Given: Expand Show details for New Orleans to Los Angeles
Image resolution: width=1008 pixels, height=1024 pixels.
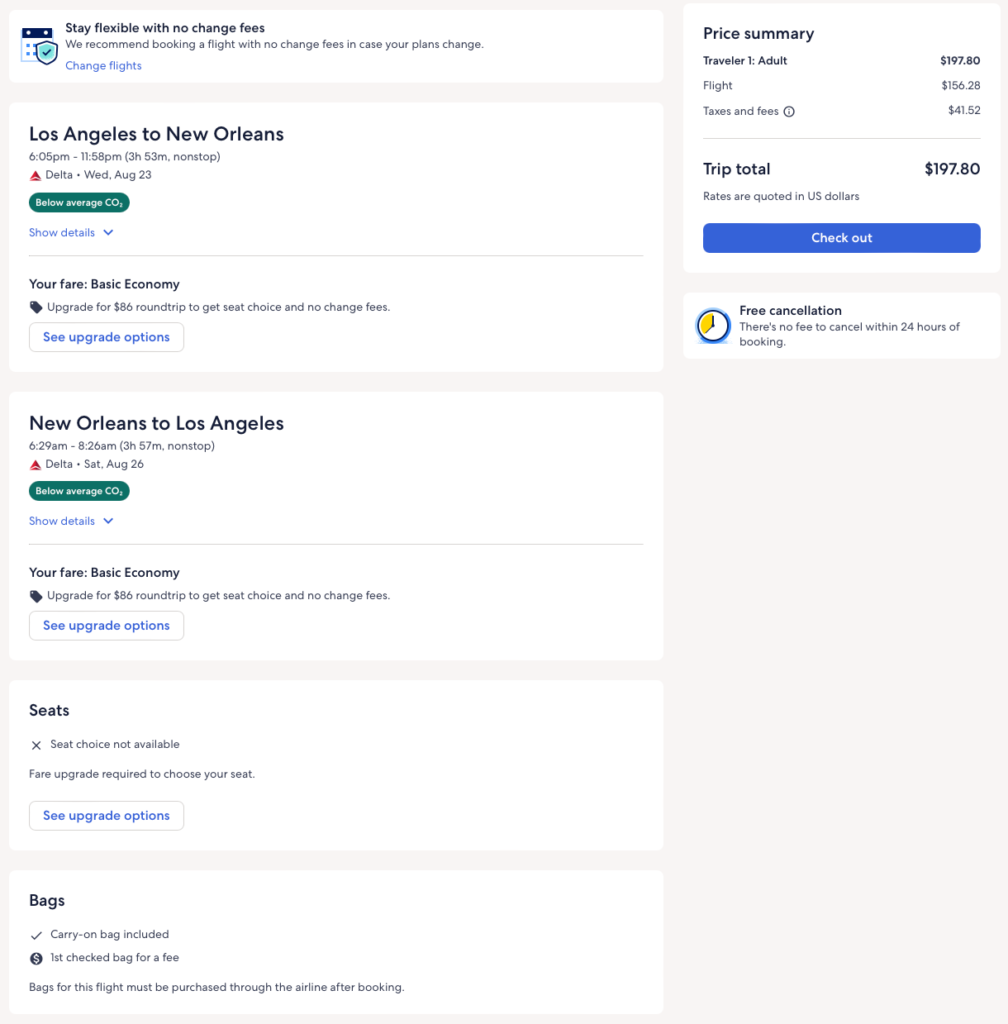Looking at the screenshot, I should click(x=62, y=521).
